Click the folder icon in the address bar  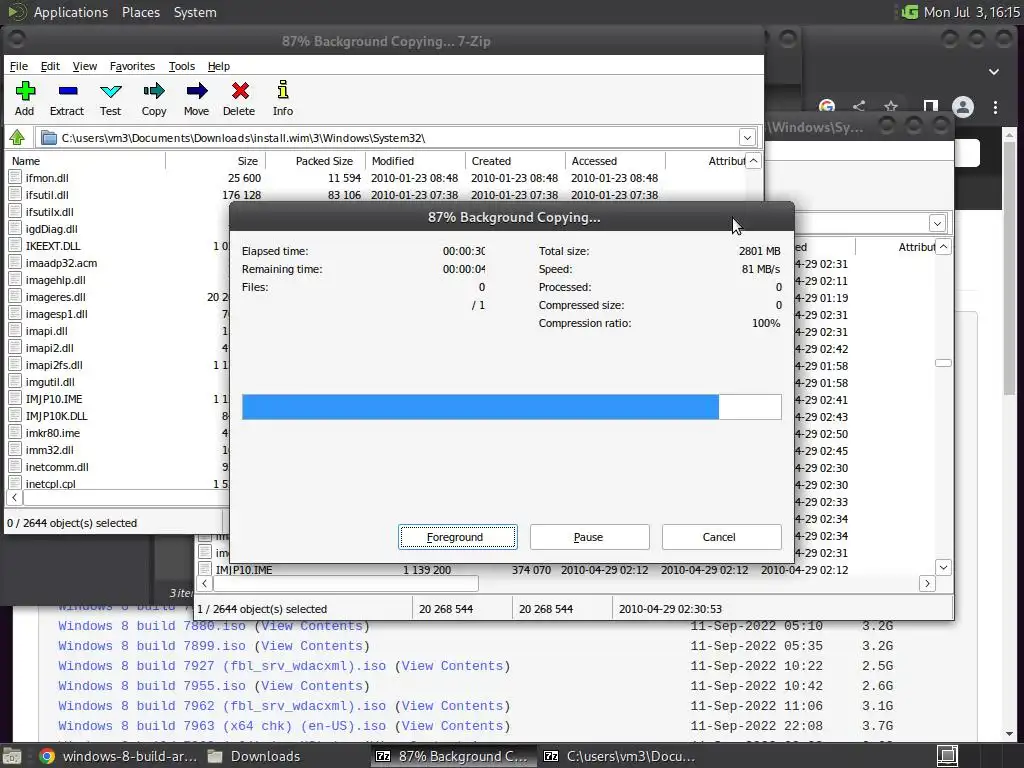pos(48,138)
